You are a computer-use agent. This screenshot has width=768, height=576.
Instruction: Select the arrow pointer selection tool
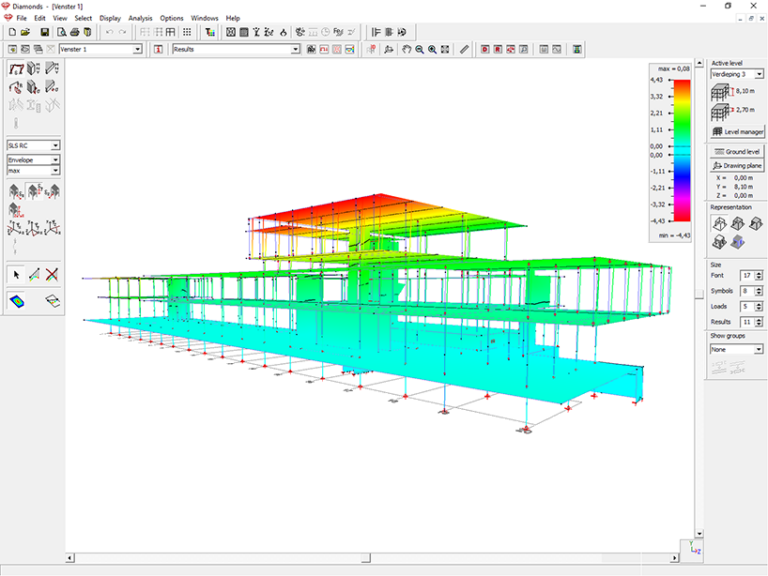15,274
